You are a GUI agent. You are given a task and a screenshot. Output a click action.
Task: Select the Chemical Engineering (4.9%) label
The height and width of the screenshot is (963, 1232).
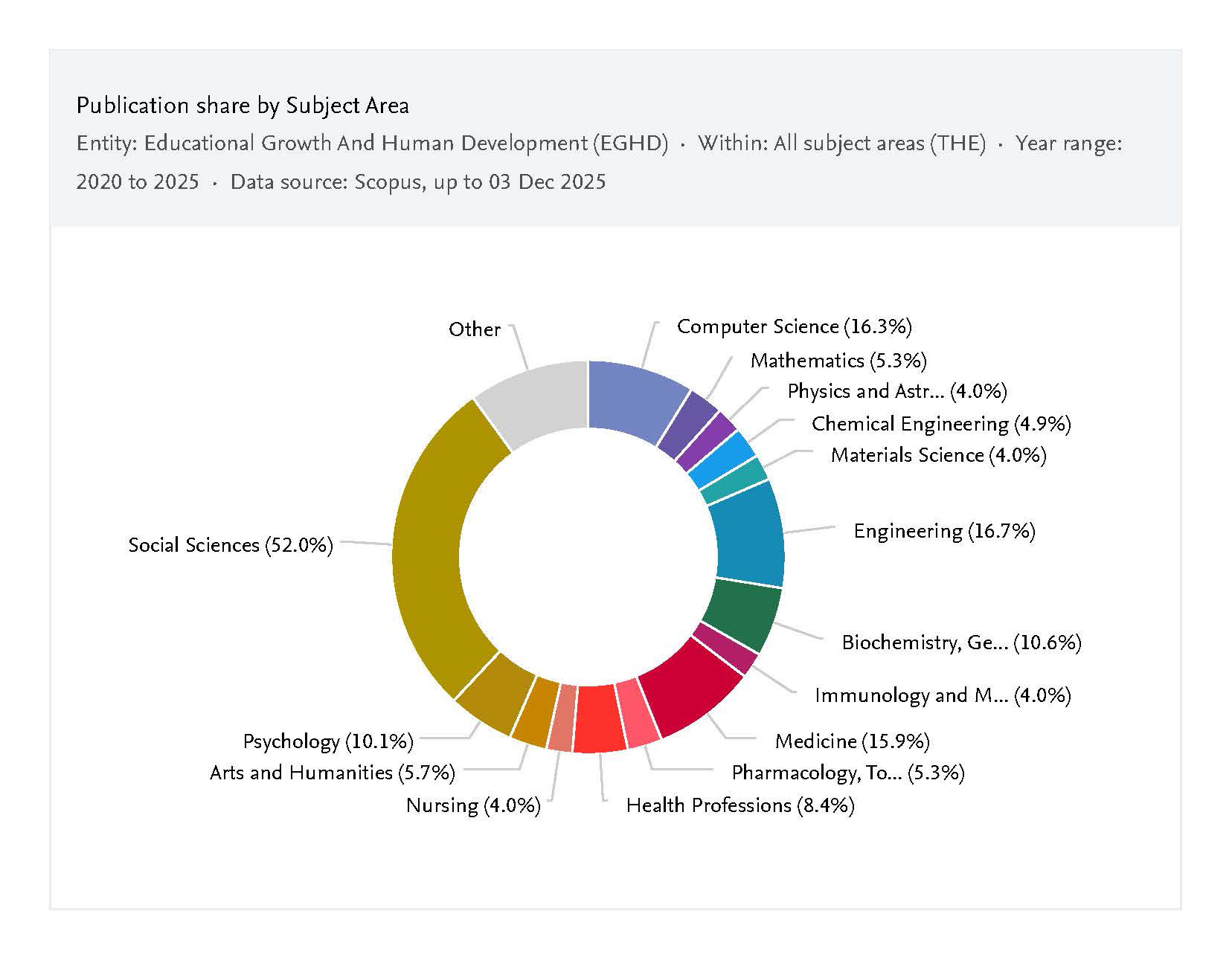[x=941, y=424]
